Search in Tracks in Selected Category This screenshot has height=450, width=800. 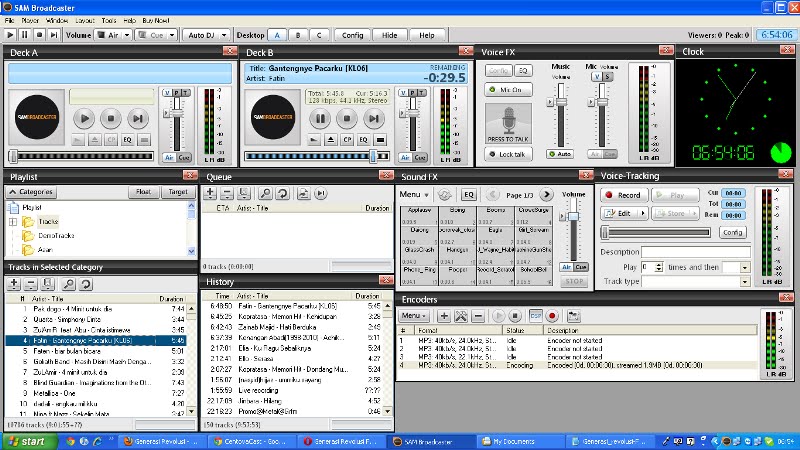(x=68, y=284)
